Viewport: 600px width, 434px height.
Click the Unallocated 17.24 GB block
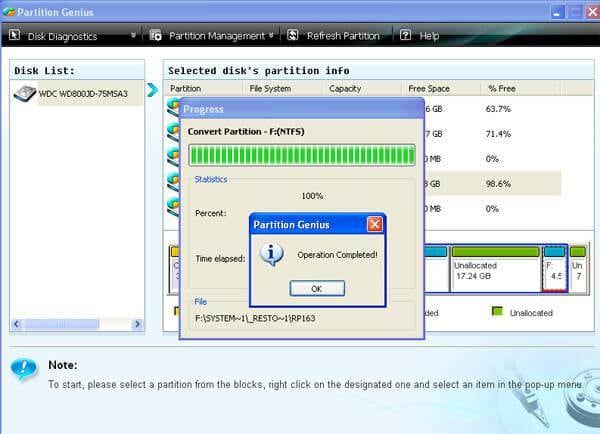[x=496, y=269]
